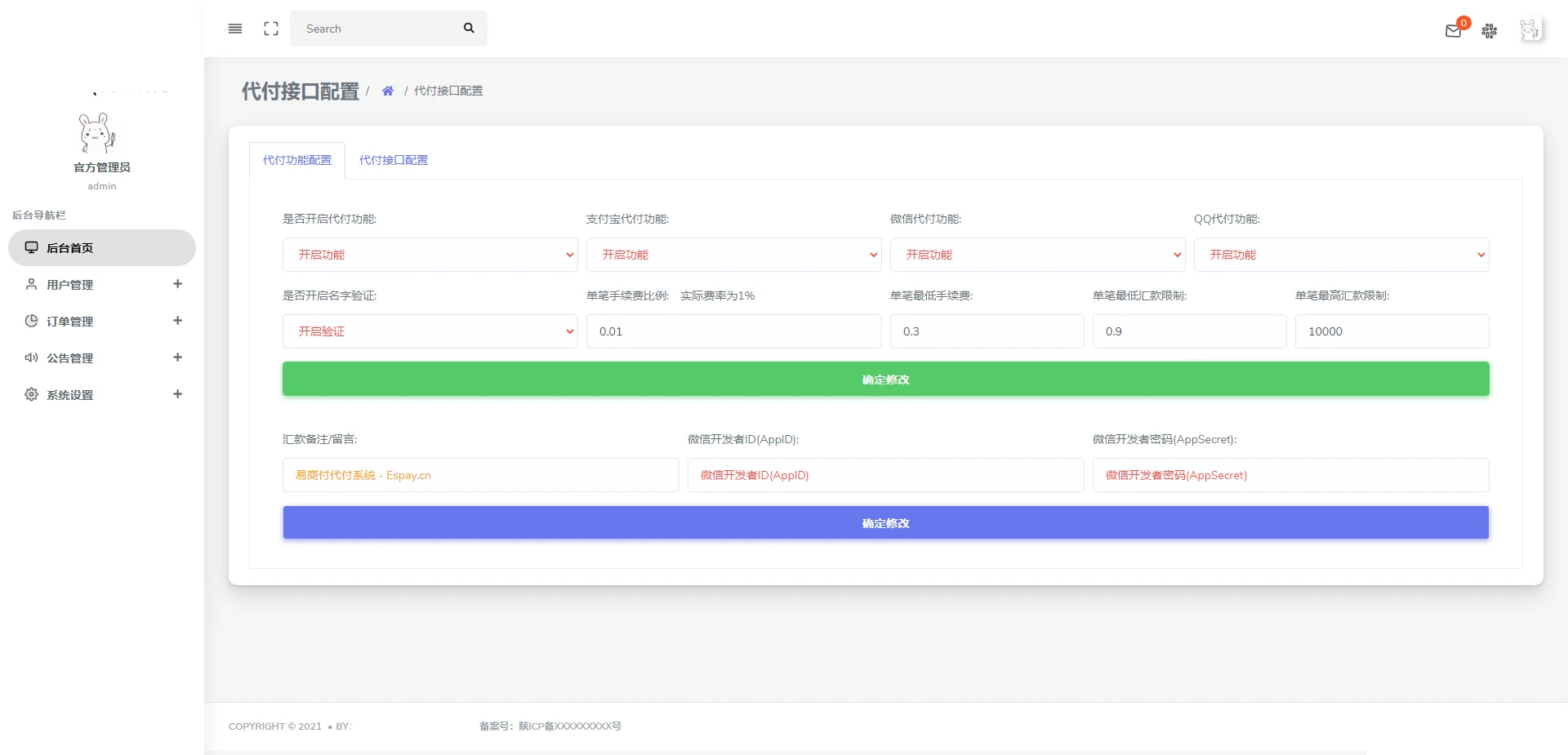Open the QQ代付功能 dropdown

coord(1342,255)
